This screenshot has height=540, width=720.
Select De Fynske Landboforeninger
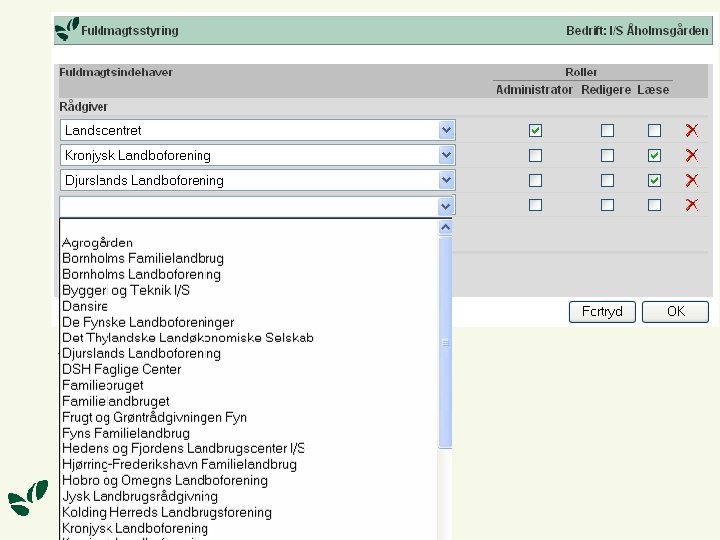tap(148, 322)
